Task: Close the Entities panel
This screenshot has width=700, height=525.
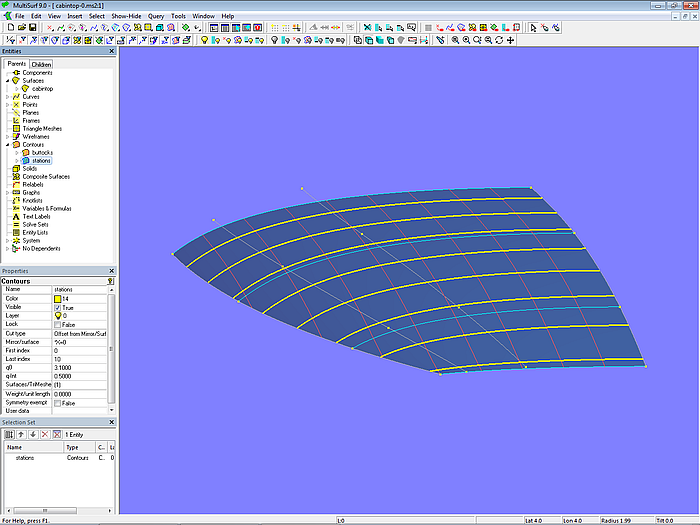Action: click(111, 51)
